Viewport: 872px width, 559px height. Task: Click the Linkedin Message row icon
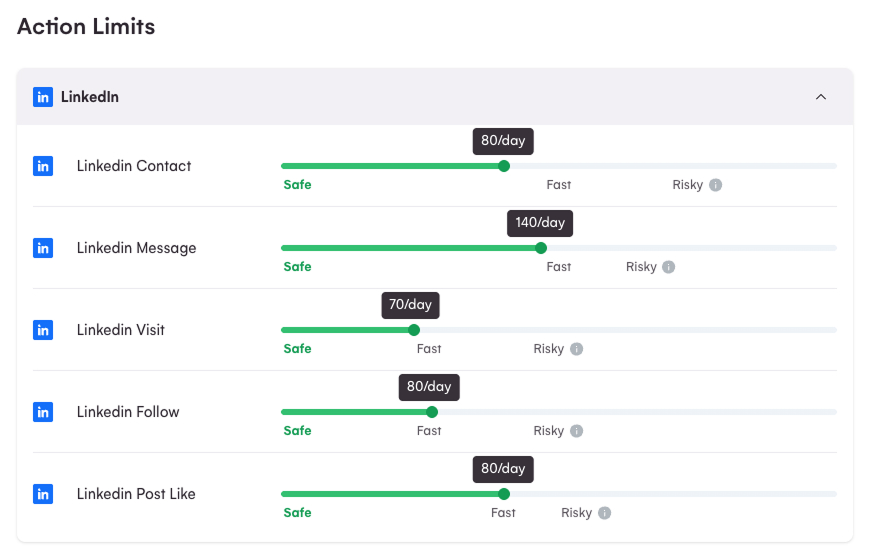click(x=43, y=248)
